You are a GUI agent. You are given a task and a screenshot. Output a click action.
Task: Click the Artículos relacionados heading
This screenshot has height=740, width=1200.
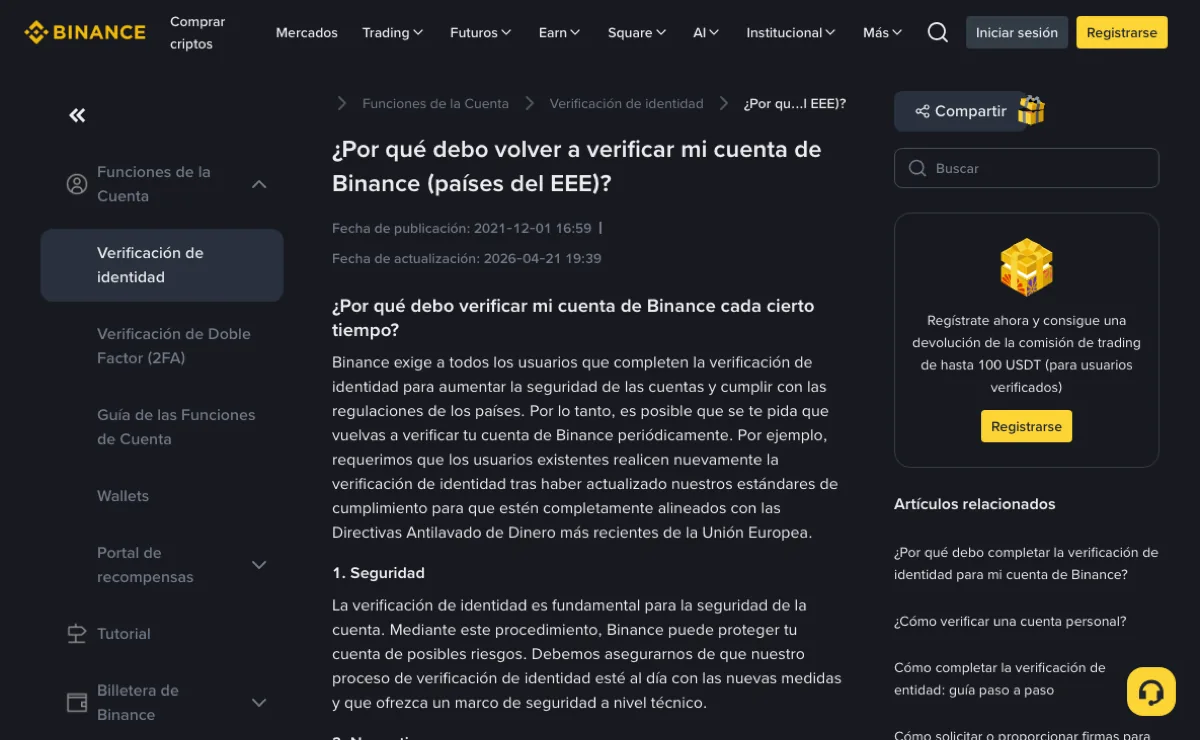coord(974,504)
